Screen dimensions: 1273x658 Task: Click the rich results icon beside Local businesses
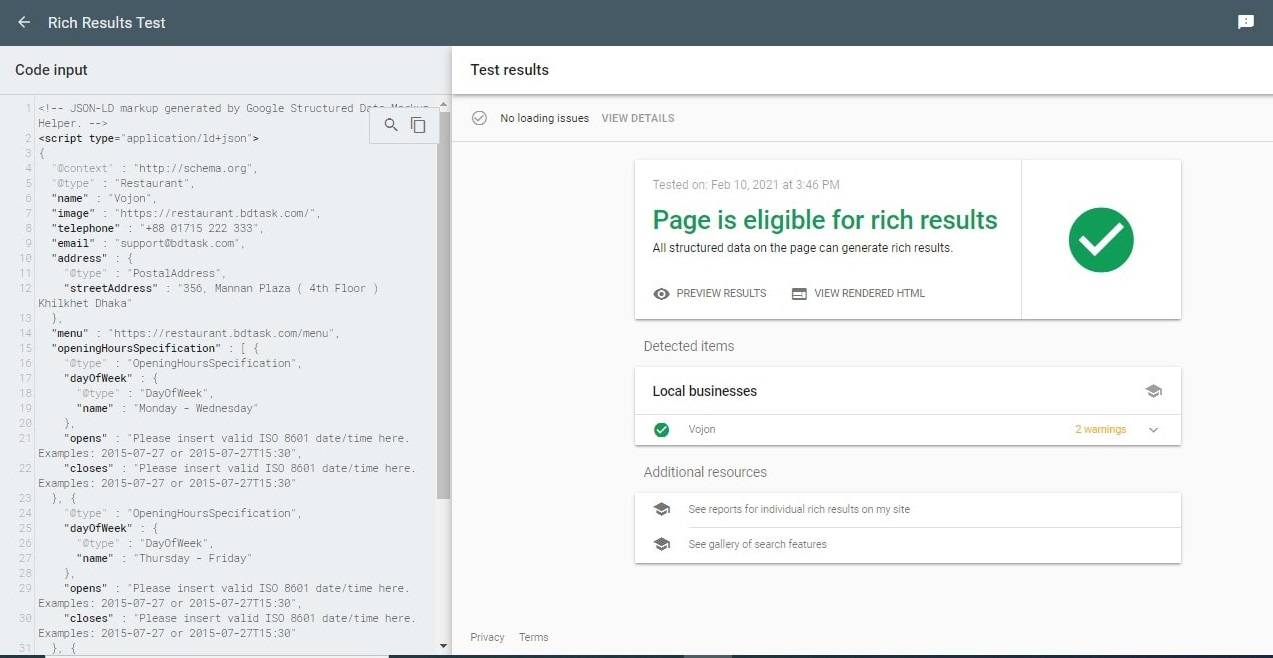[1154, 391]
